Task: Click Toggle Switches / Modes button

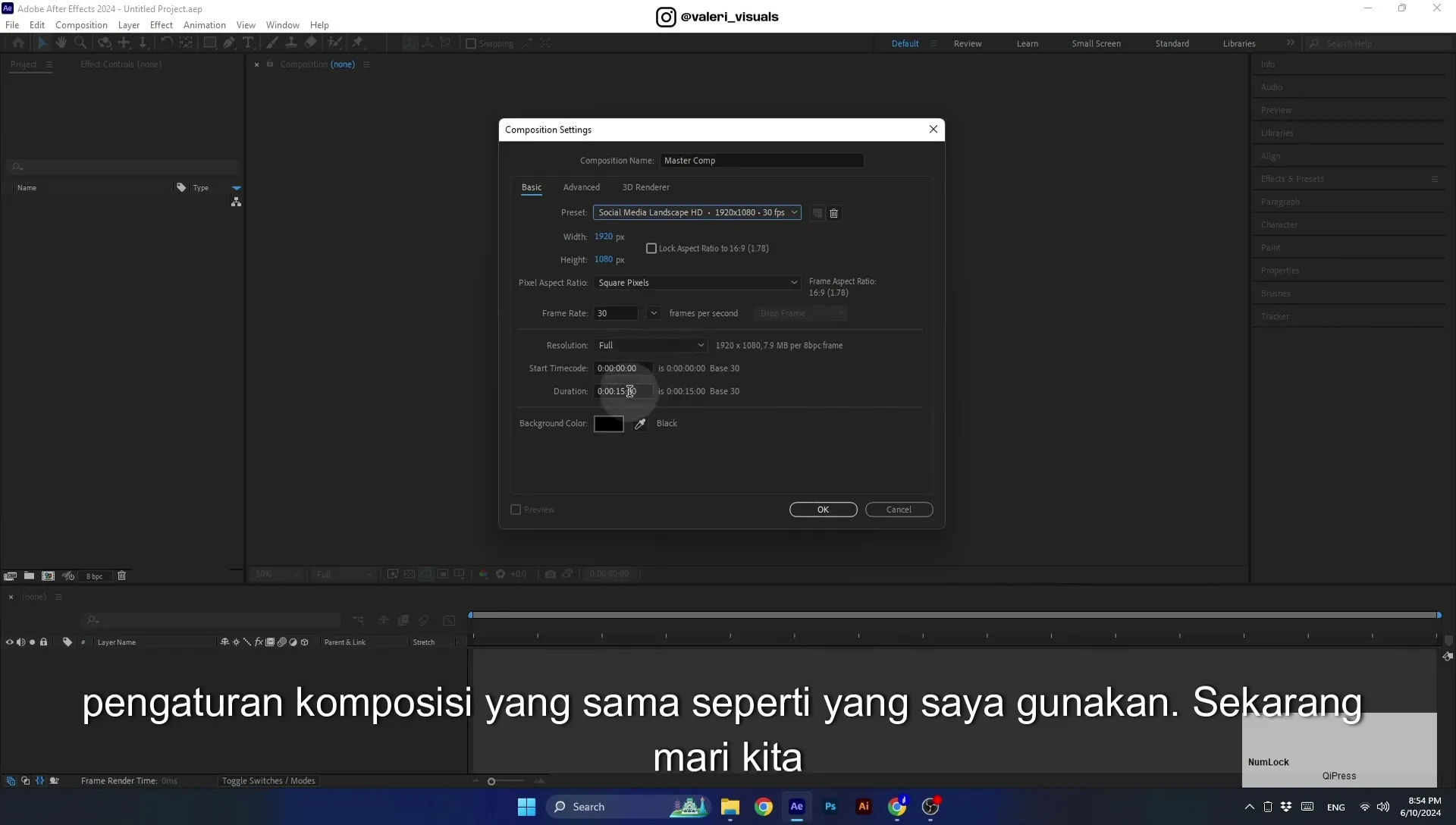Action: [x=268, y=781]
